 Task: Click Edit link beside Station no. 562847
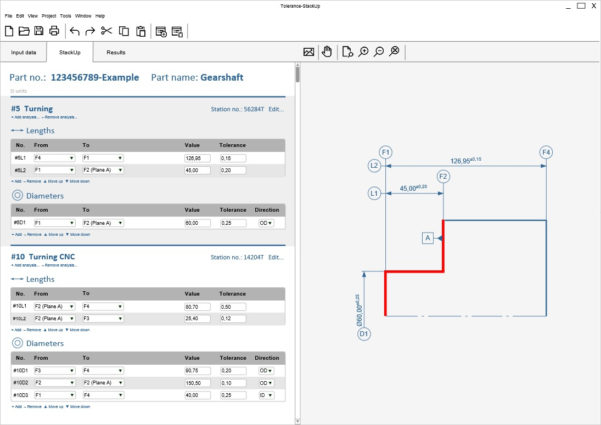click(x=277, y=108)
